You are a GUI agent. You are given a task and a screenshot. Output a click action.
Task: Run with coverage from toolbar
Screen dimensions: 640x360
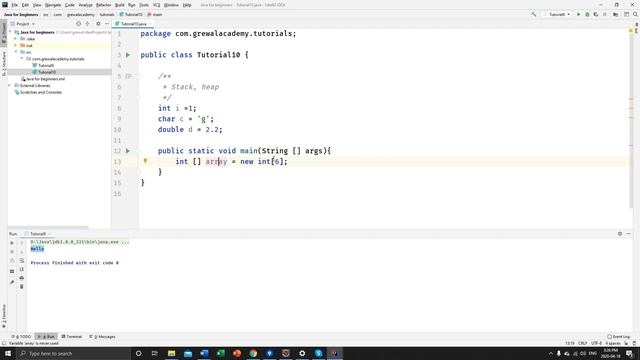click(x=596, y=14)
